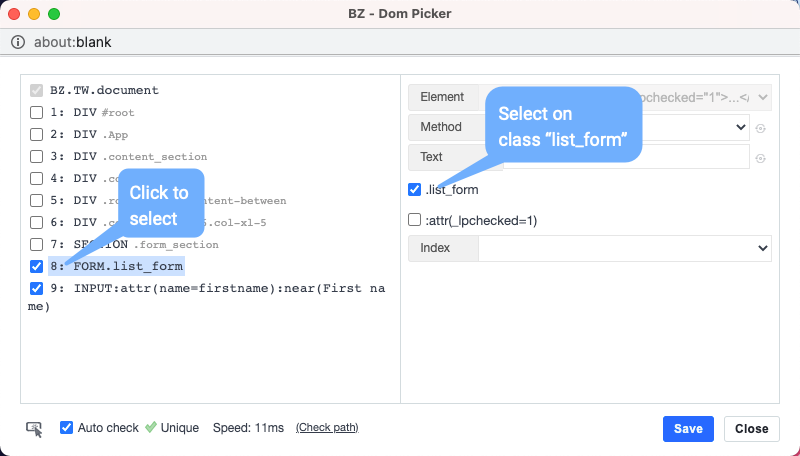This screenshot has height=456, width=800.
Task: Open the Element dropdown
Action: pos(625,97)
